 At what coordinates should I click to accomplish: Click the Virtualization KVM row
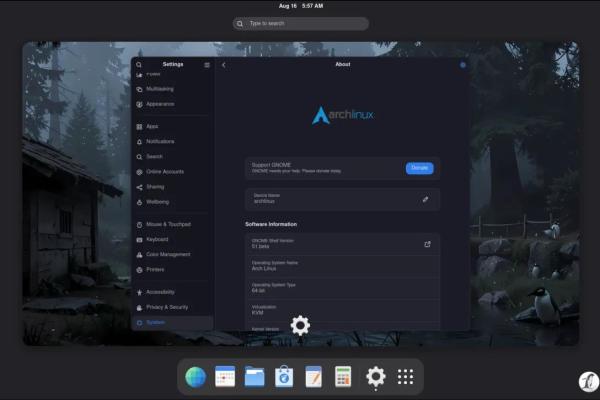(342, 310)
